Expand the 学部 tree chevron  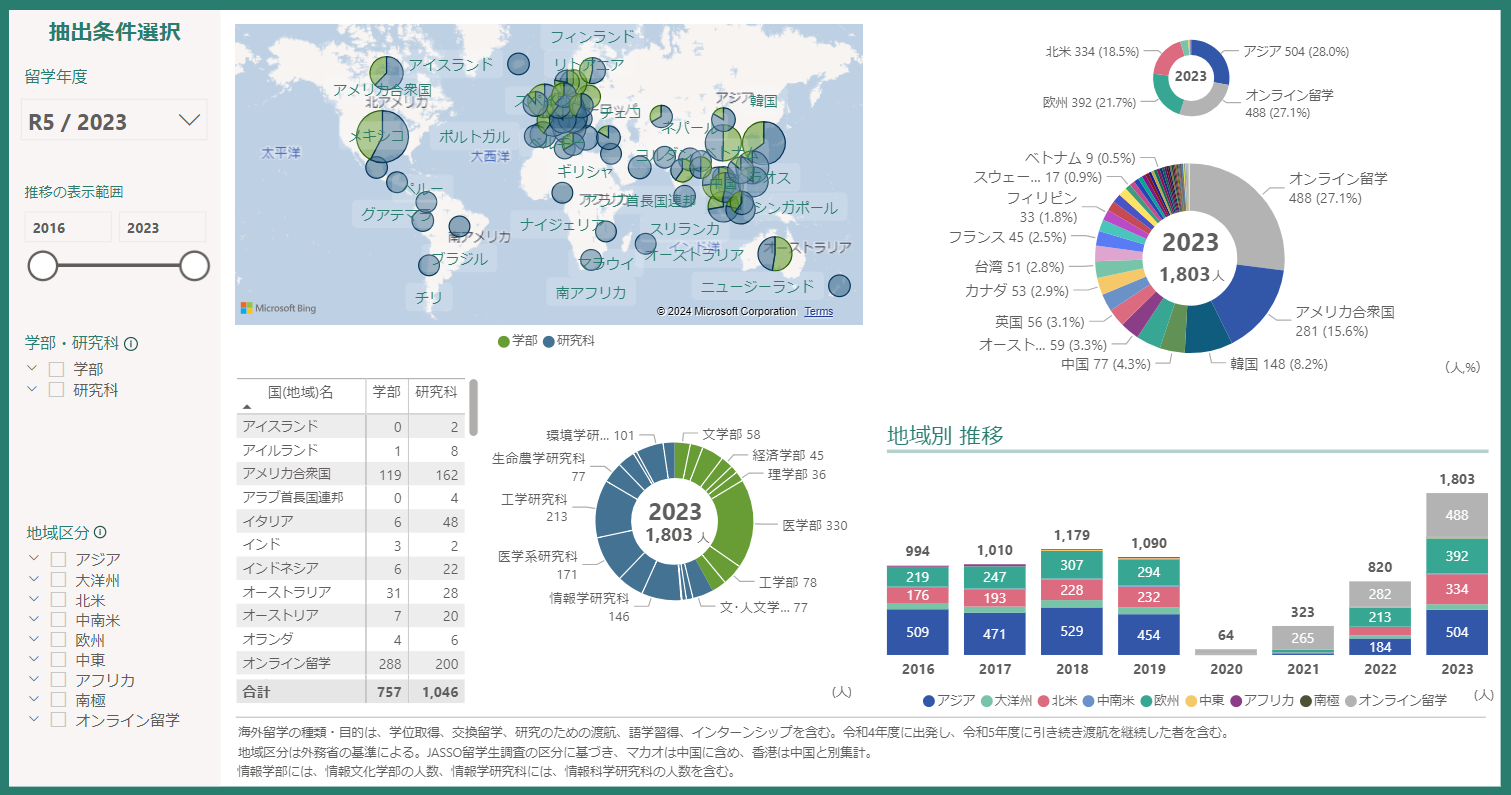[x=32, y=369]
